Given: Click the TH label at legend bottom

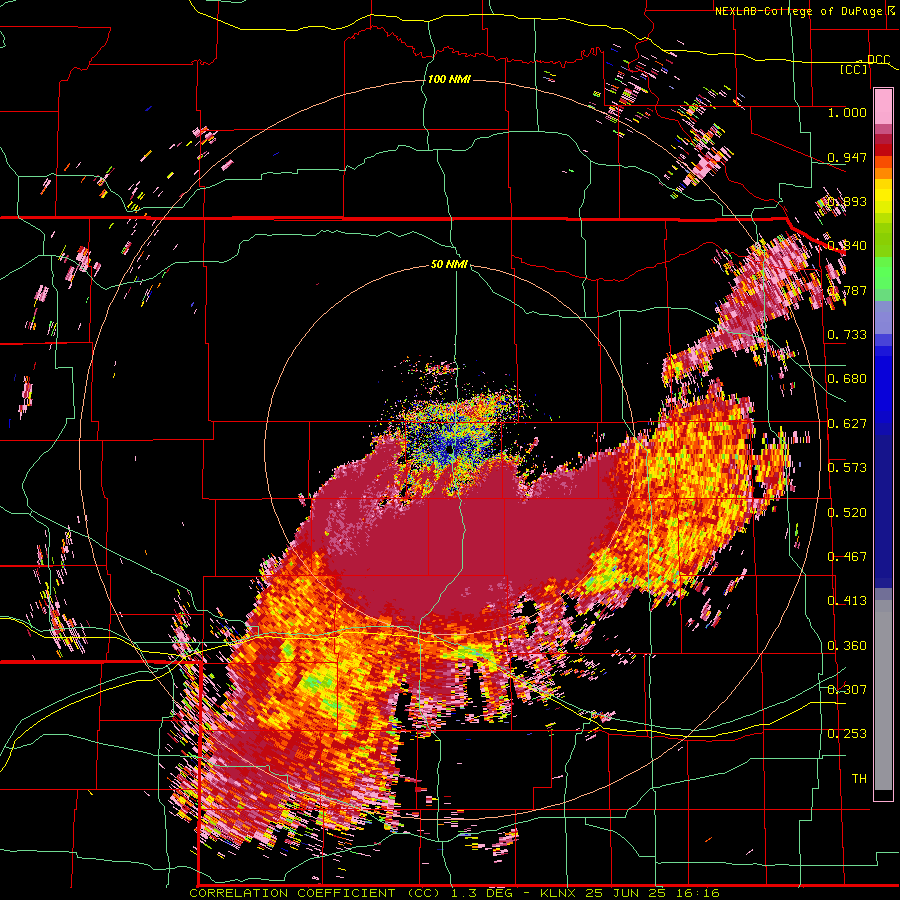Looking at the screenshot, I should (859, 779).
